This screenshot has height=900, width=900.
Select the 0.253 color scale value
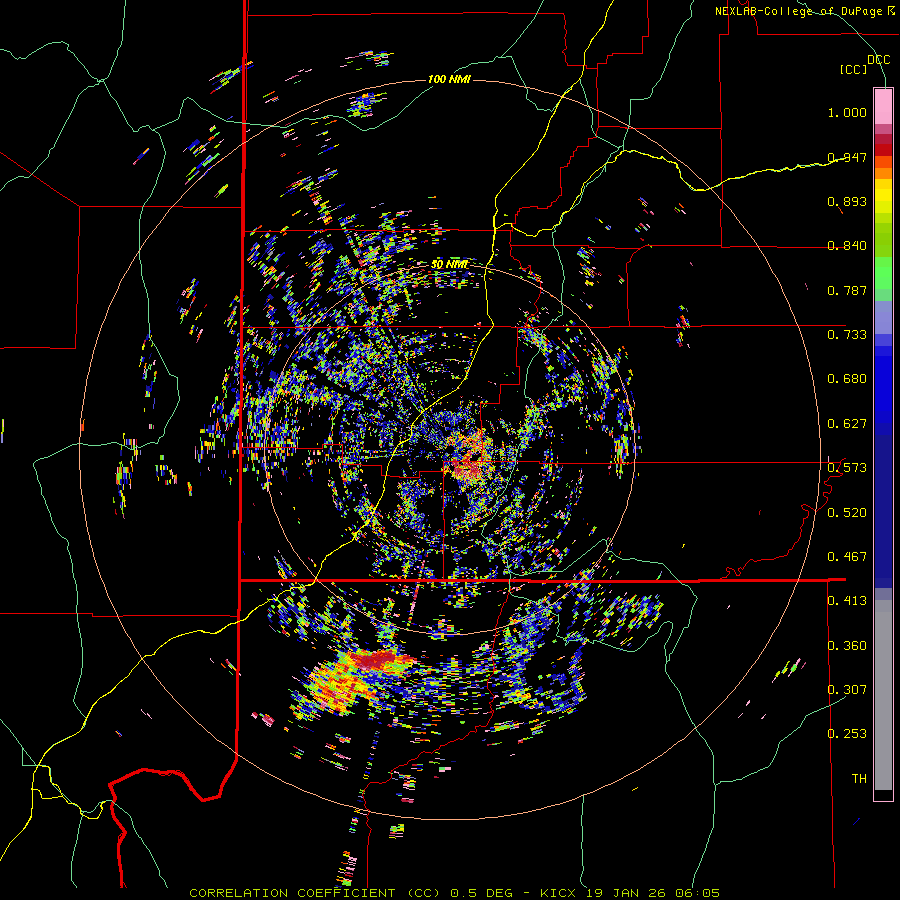click(847, 734)
